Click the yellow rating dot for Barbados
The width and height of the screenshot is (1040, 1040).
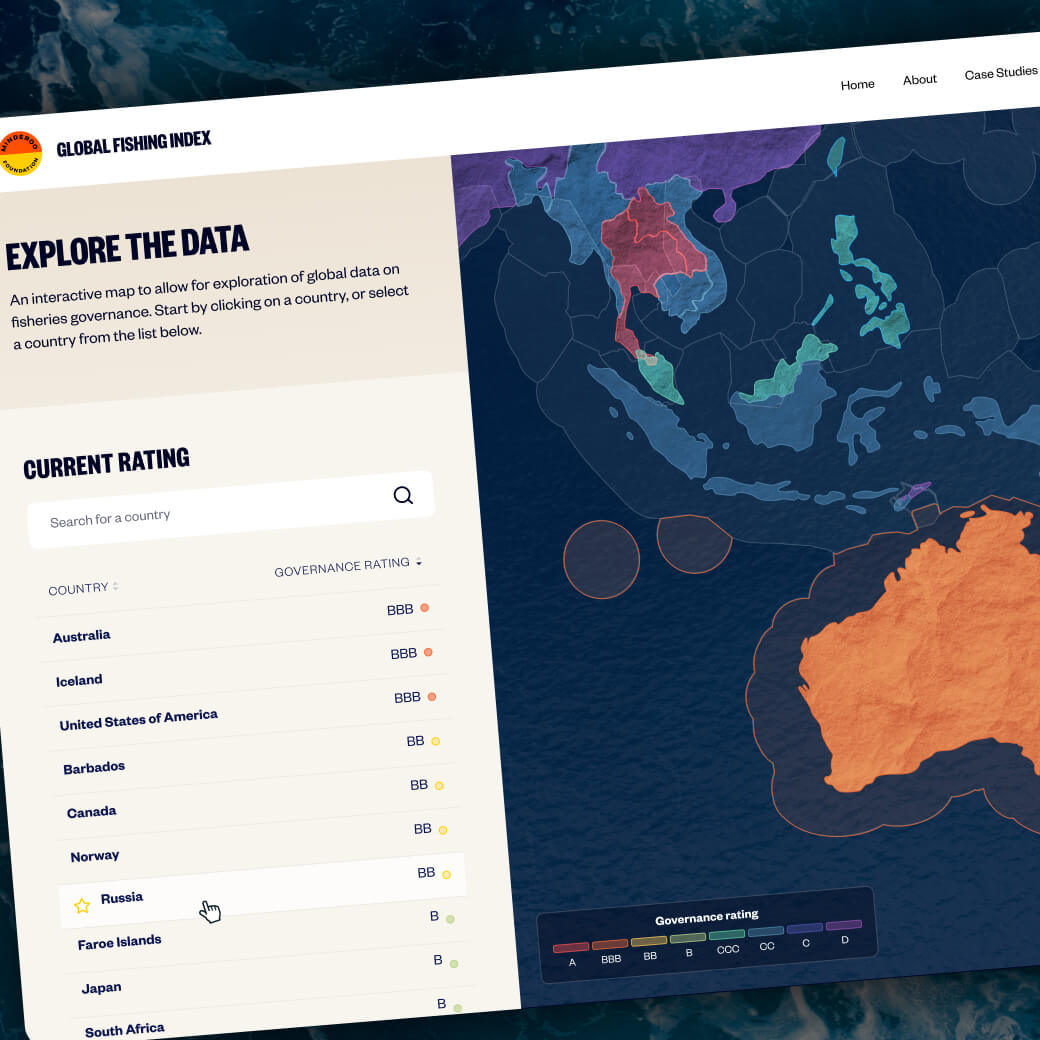(436, 741)
